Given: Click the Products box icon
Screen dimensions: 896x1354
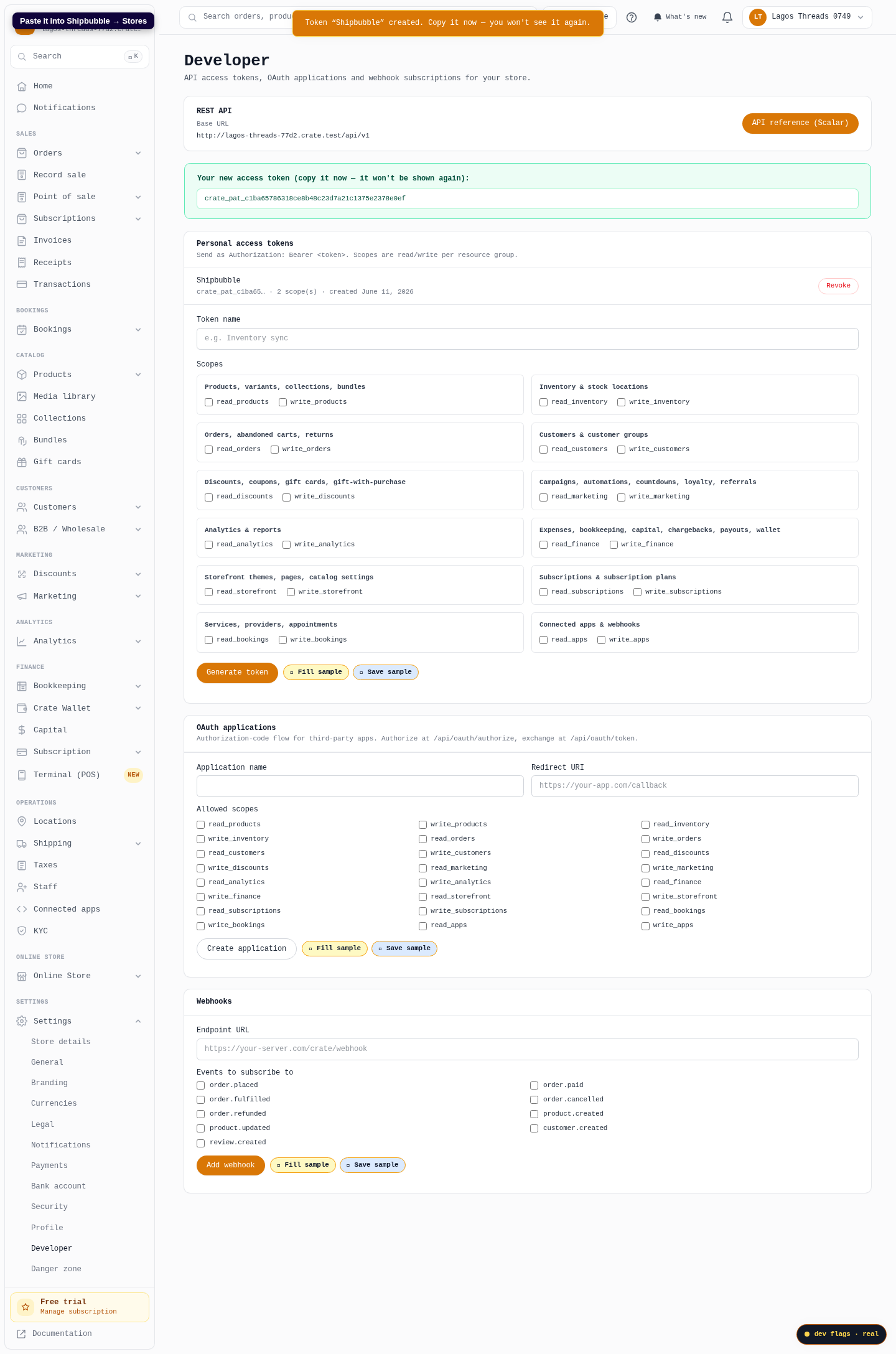Looking at the screenshot, I should pyautogui.click(x=22, y=375).
